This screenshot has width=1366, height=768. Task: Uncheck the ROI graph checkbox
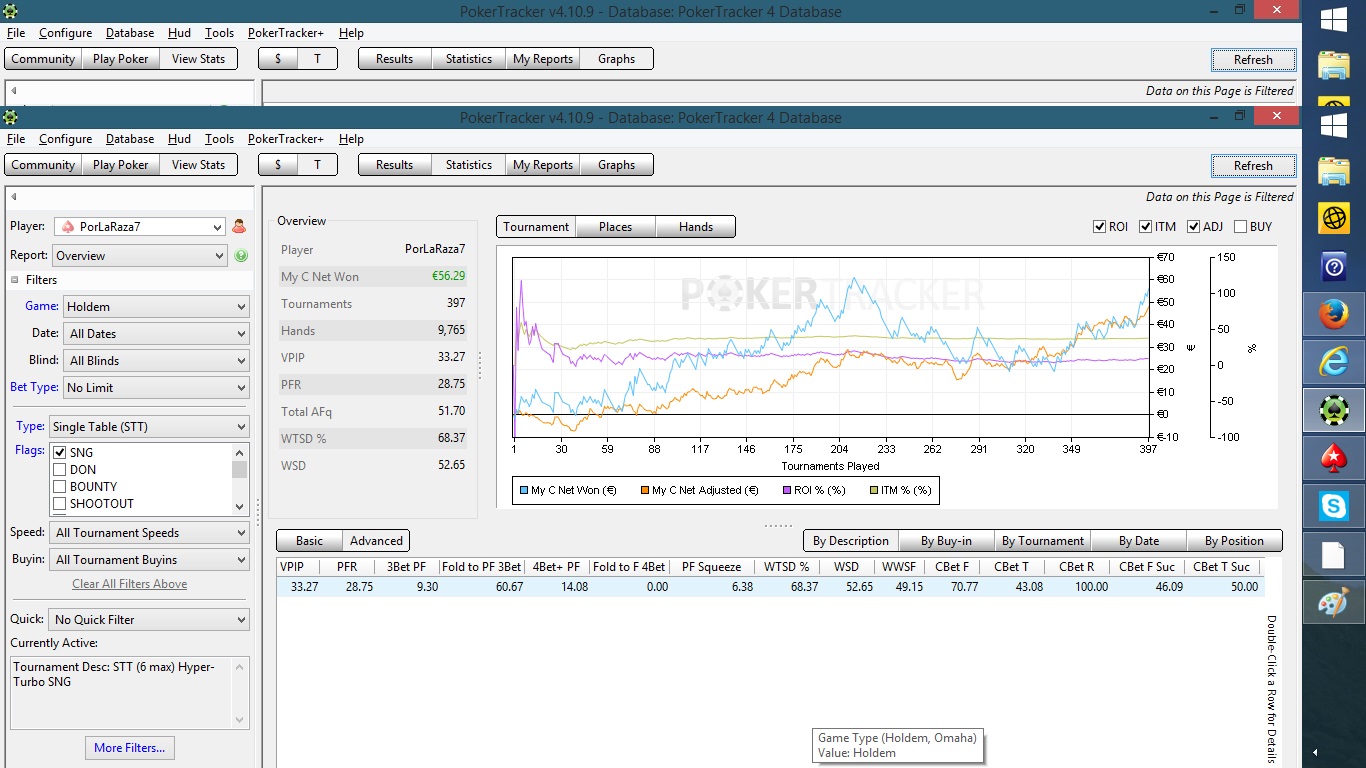click(x=1100, y=227)
